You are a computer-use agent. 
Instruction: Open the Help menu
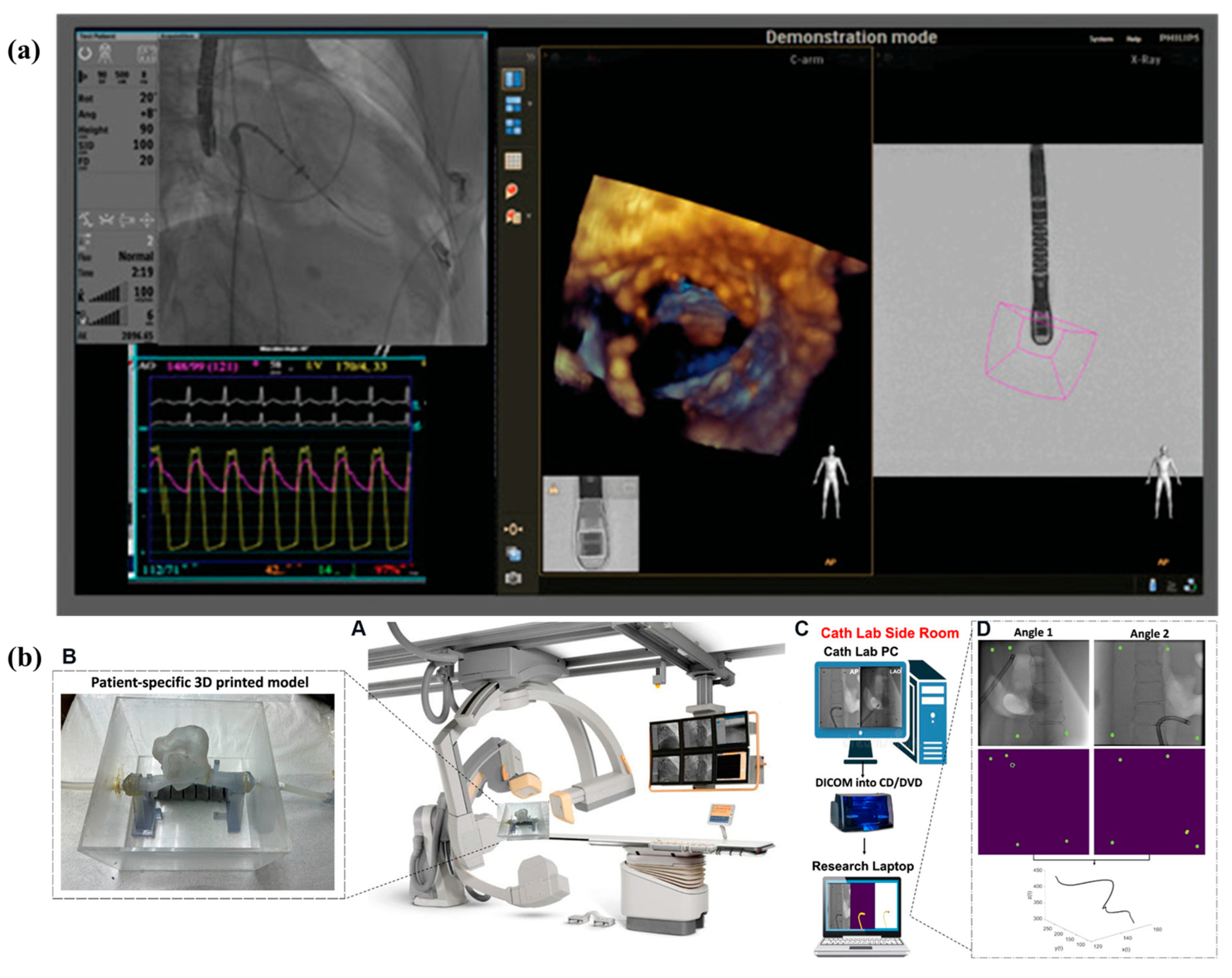point(1134,39)
